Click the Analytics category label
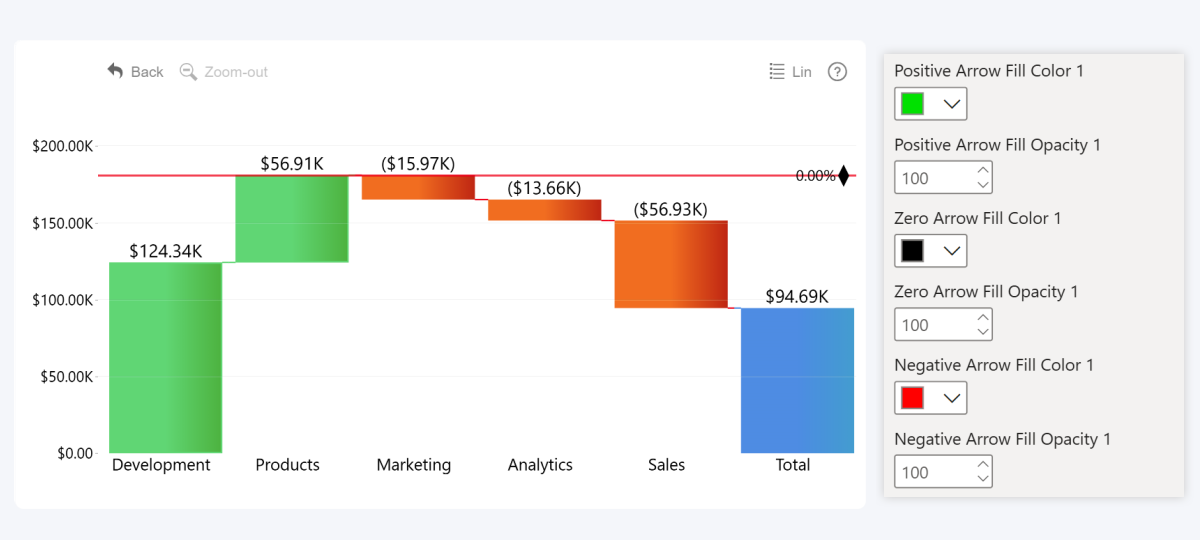This screenshot has height=540, width=1200. [540, 465]
